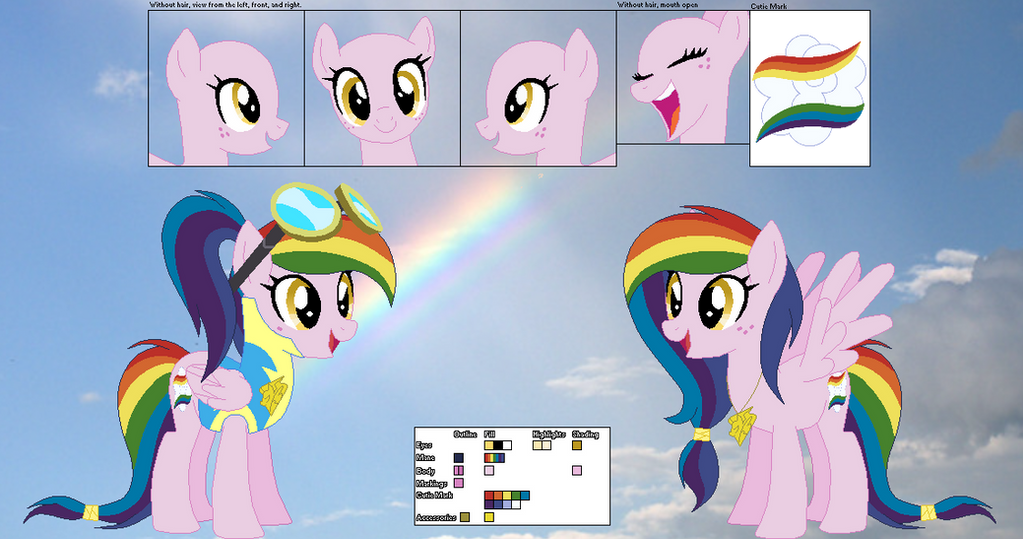The image size is (1023, 539).
Task: Choose the pale pink Body fill swatch
Action: 489,470
